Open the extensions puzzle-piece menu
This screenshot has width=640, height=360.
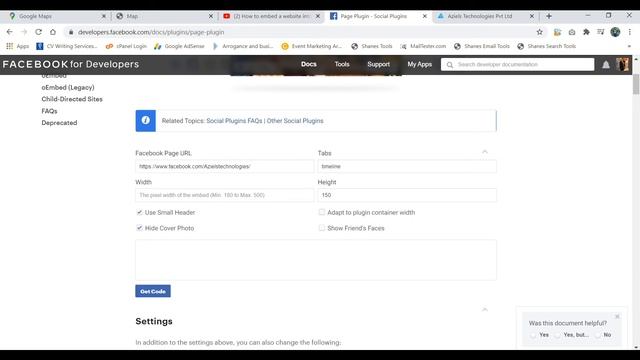[586, 32]
